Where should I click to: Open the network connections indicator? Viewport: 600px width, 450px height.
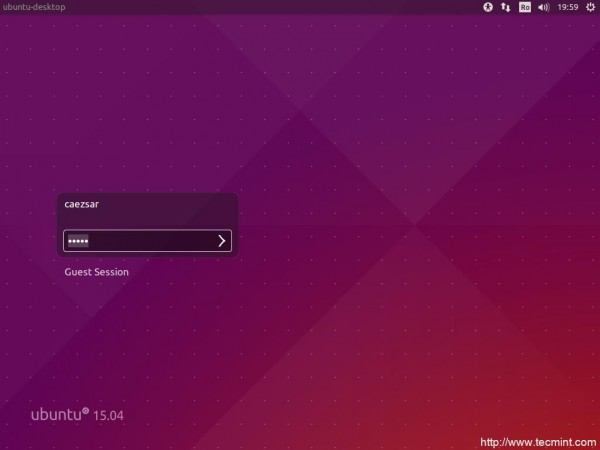(506, 7)
